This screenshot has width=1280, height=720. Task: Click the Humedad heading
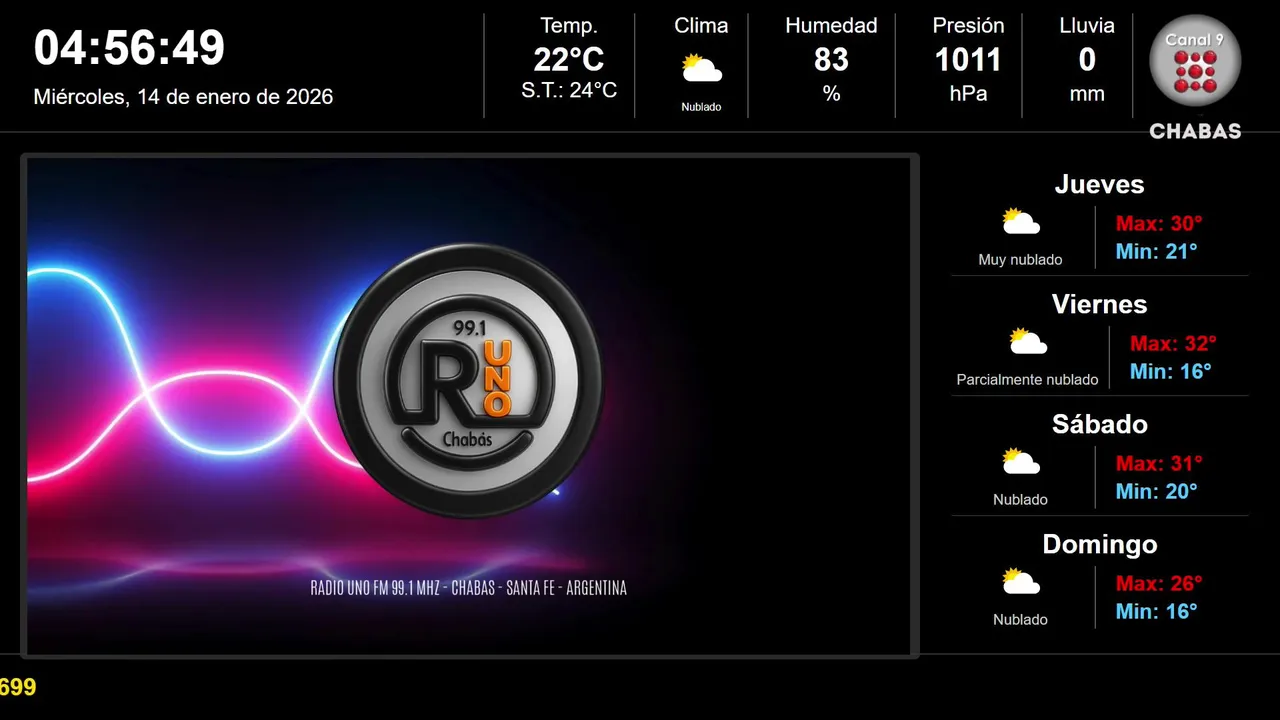click(831, 26)
